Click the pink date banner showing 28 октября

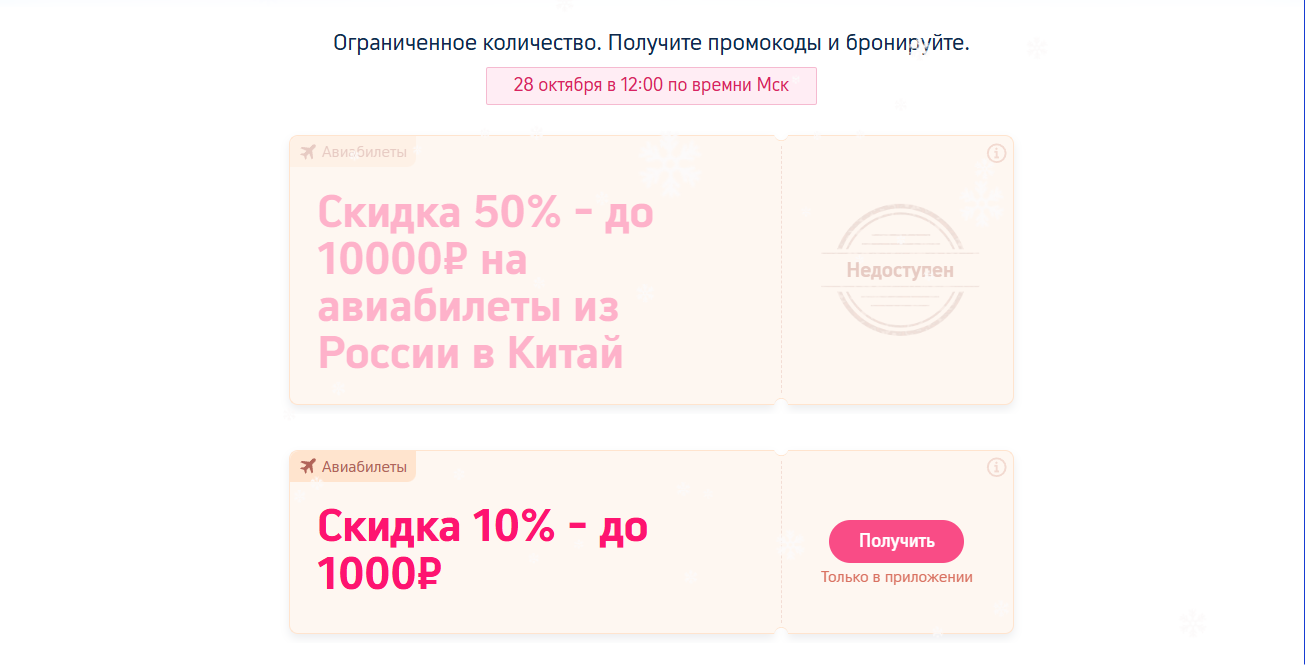pos(651,85)
